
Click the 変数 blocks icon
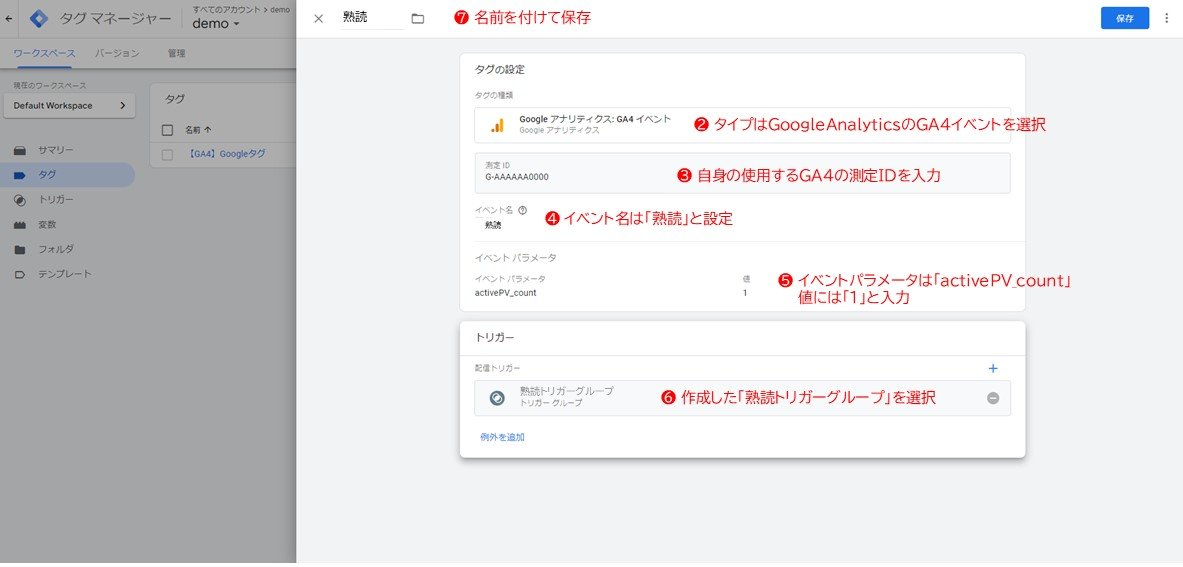[20, 225]
